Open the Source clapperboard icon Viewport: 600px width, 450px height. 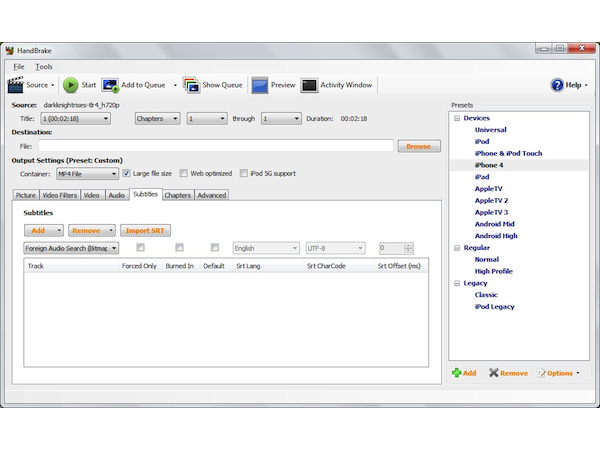point(16,85)
